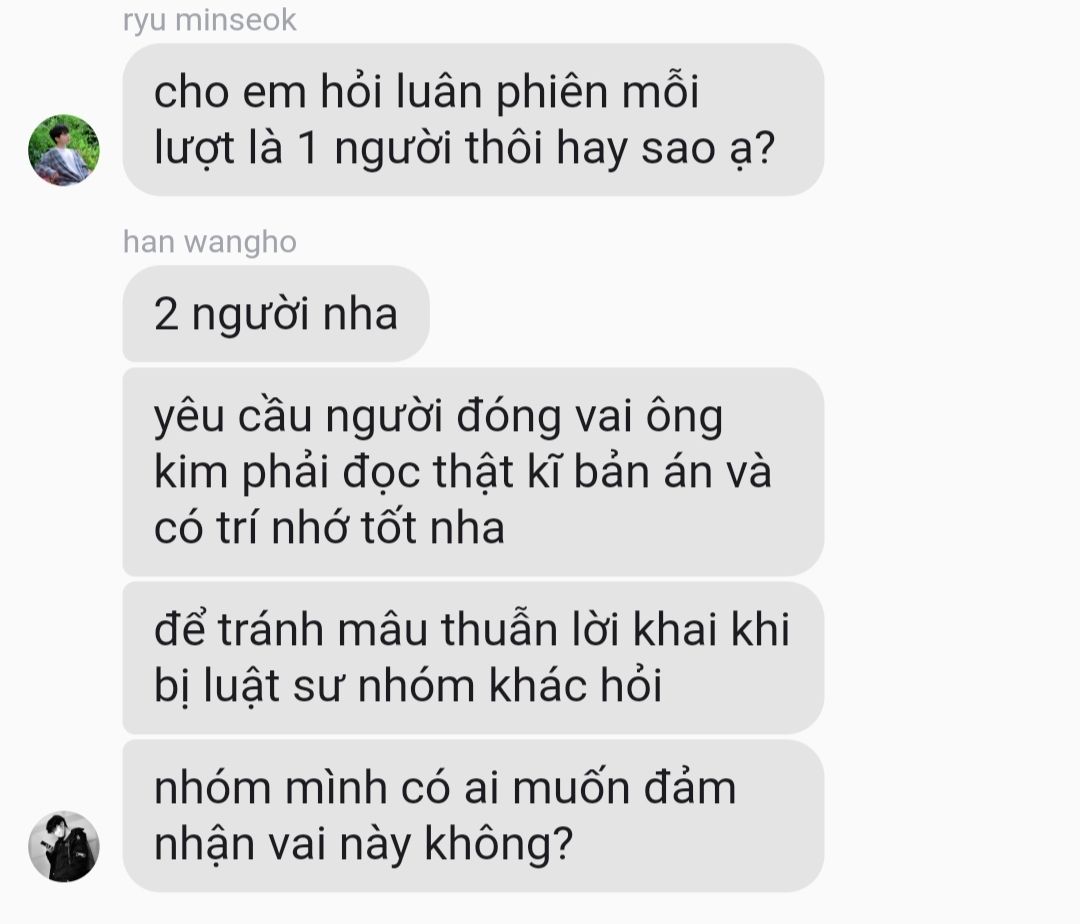Select the message starting "nhóm mình có ai"
This screenshot has width=1080, height=924.
click(473, 816)
